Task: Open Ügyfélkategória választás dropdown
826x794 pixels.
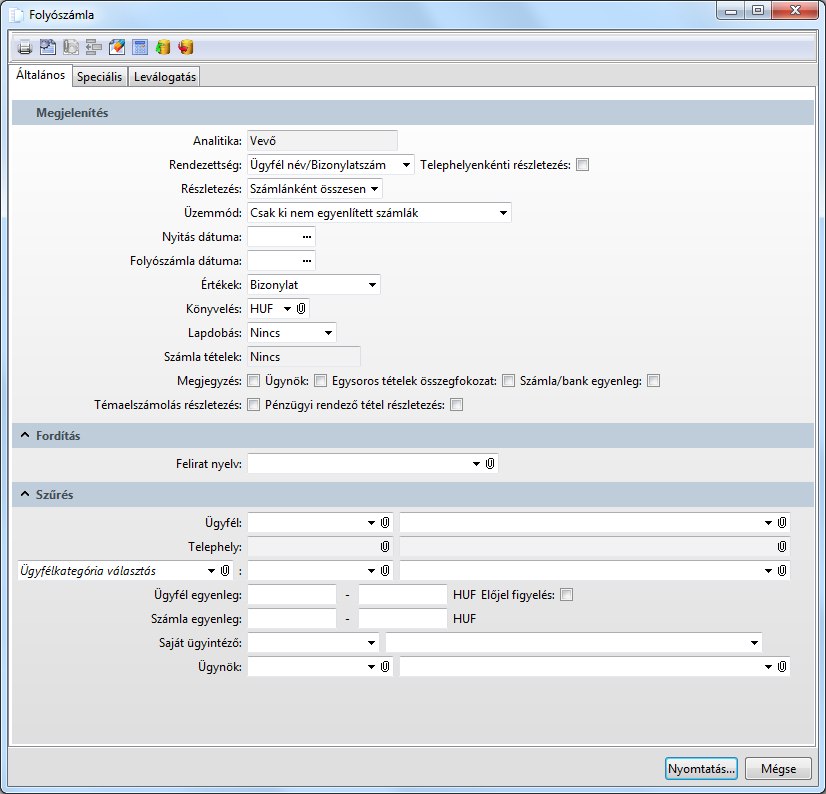Action: 211,571
